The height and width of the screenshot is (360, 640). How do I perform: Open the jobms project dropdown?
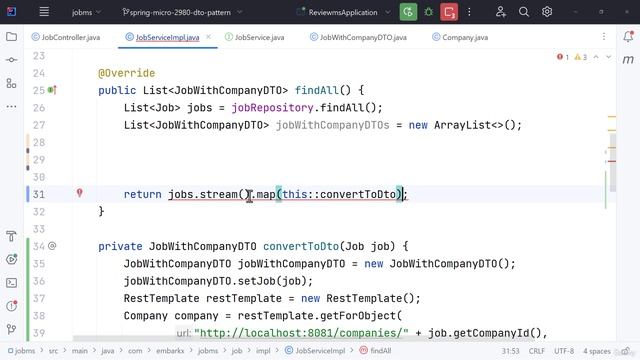pyautogui.click(x=86, y=12)
